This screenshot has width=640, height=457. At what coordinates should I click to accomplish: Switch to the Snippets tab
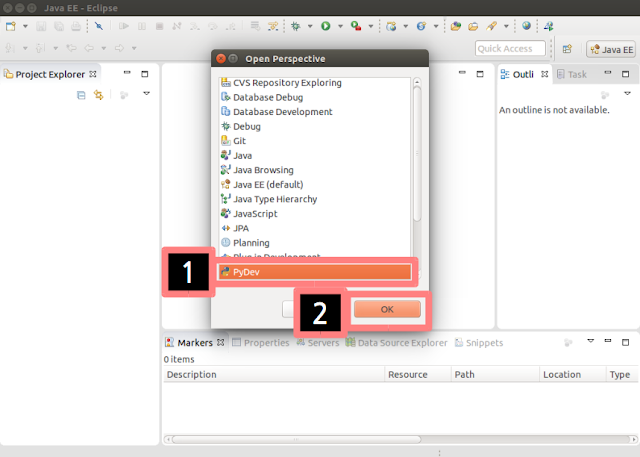click(479, 343)
